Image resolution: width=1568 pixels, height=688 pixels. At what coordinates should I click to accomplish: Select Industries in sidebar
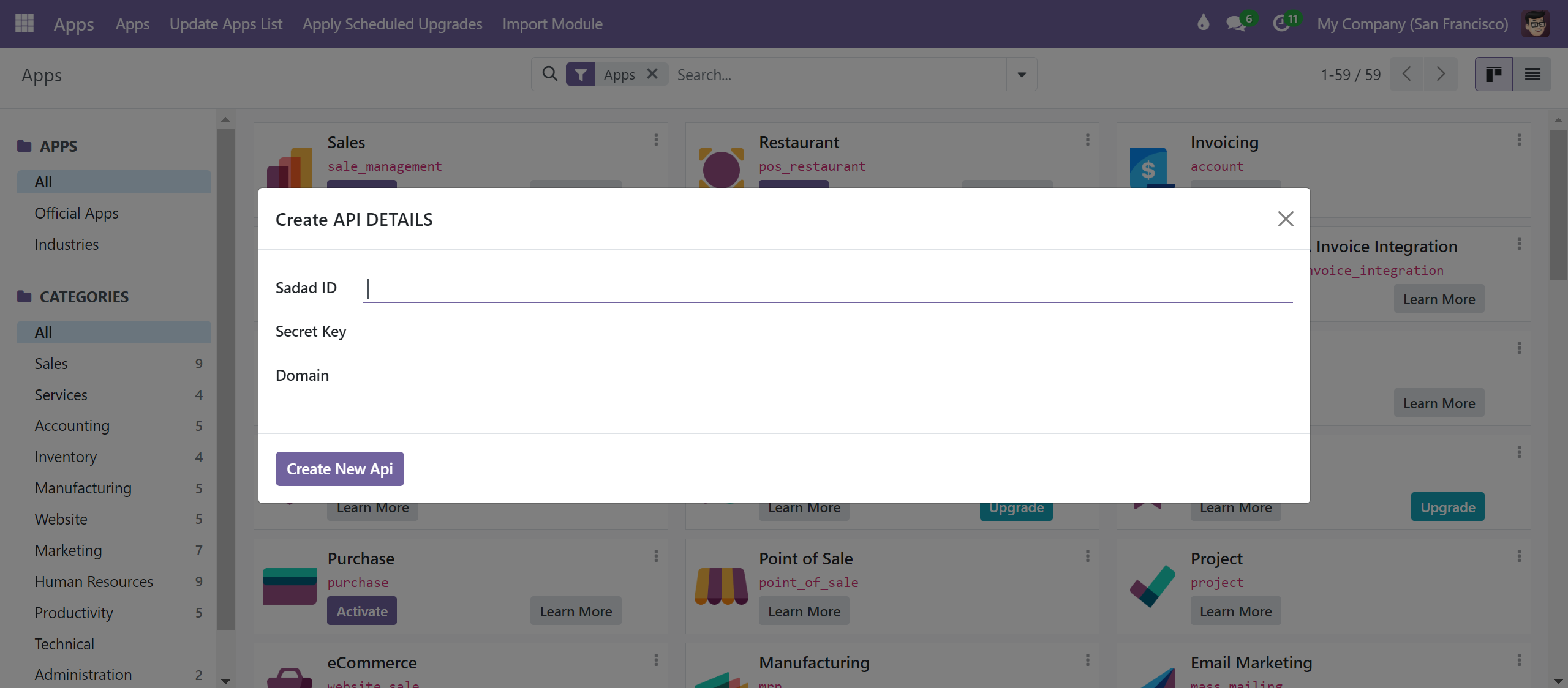pos(114,244)
